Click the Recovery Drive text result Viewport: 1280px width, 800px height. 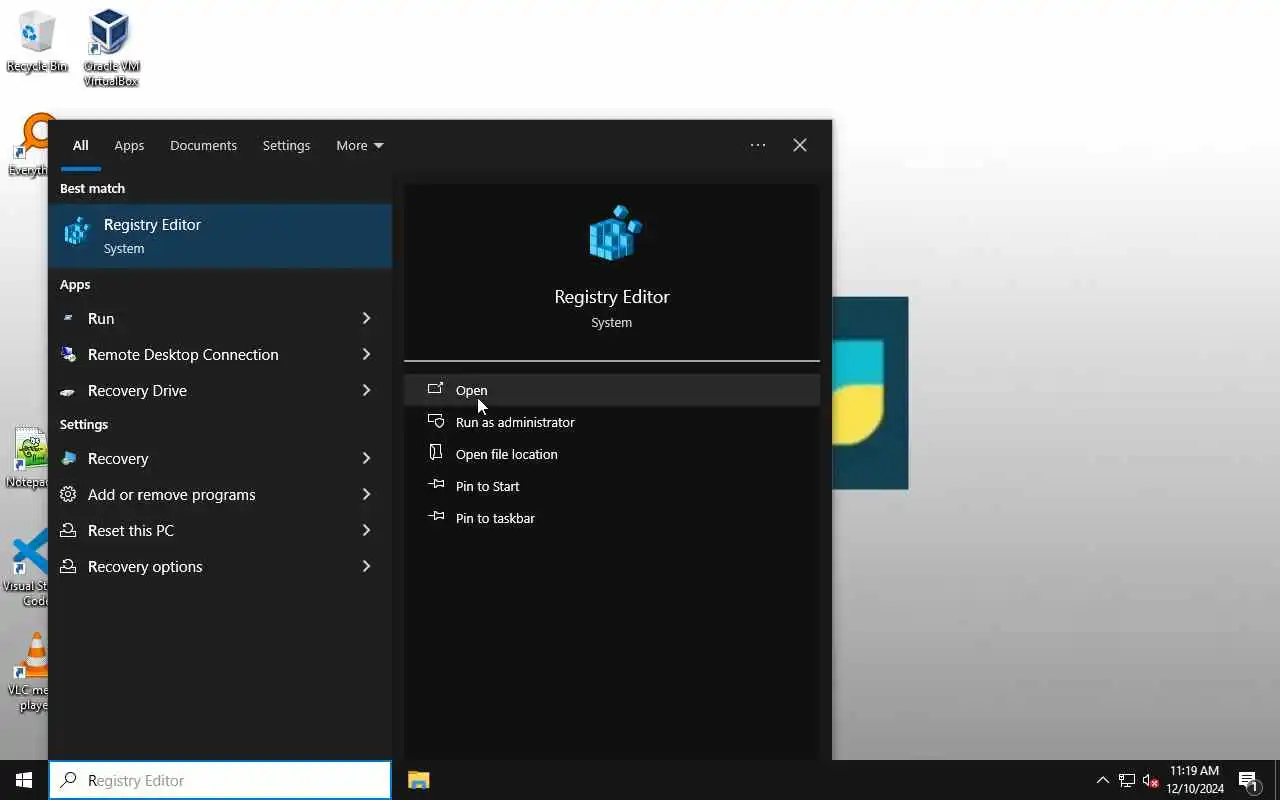(x=137, y=390)
